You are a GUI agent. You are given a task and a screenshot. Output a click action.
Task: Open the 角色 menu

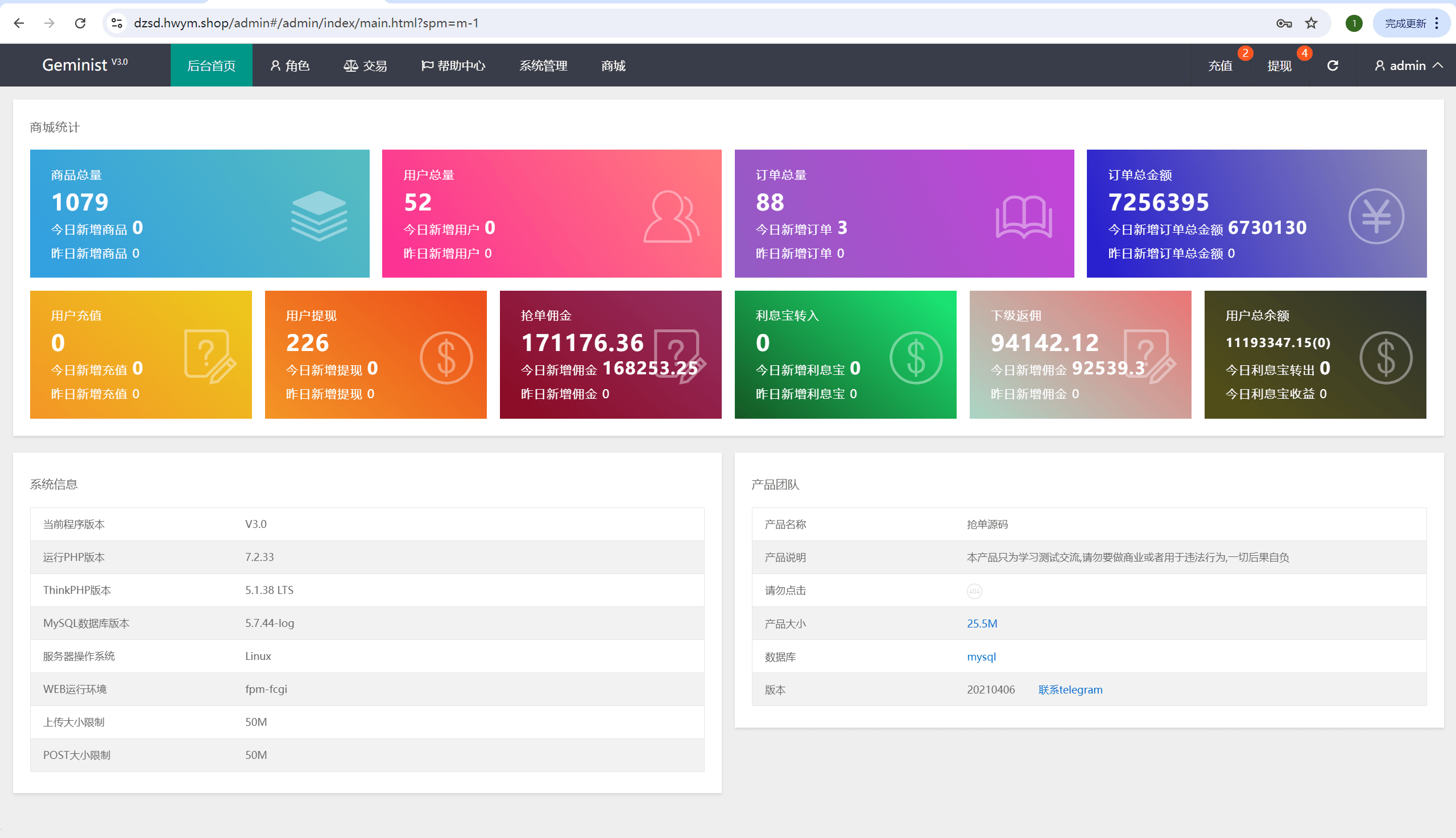[290, 65]
